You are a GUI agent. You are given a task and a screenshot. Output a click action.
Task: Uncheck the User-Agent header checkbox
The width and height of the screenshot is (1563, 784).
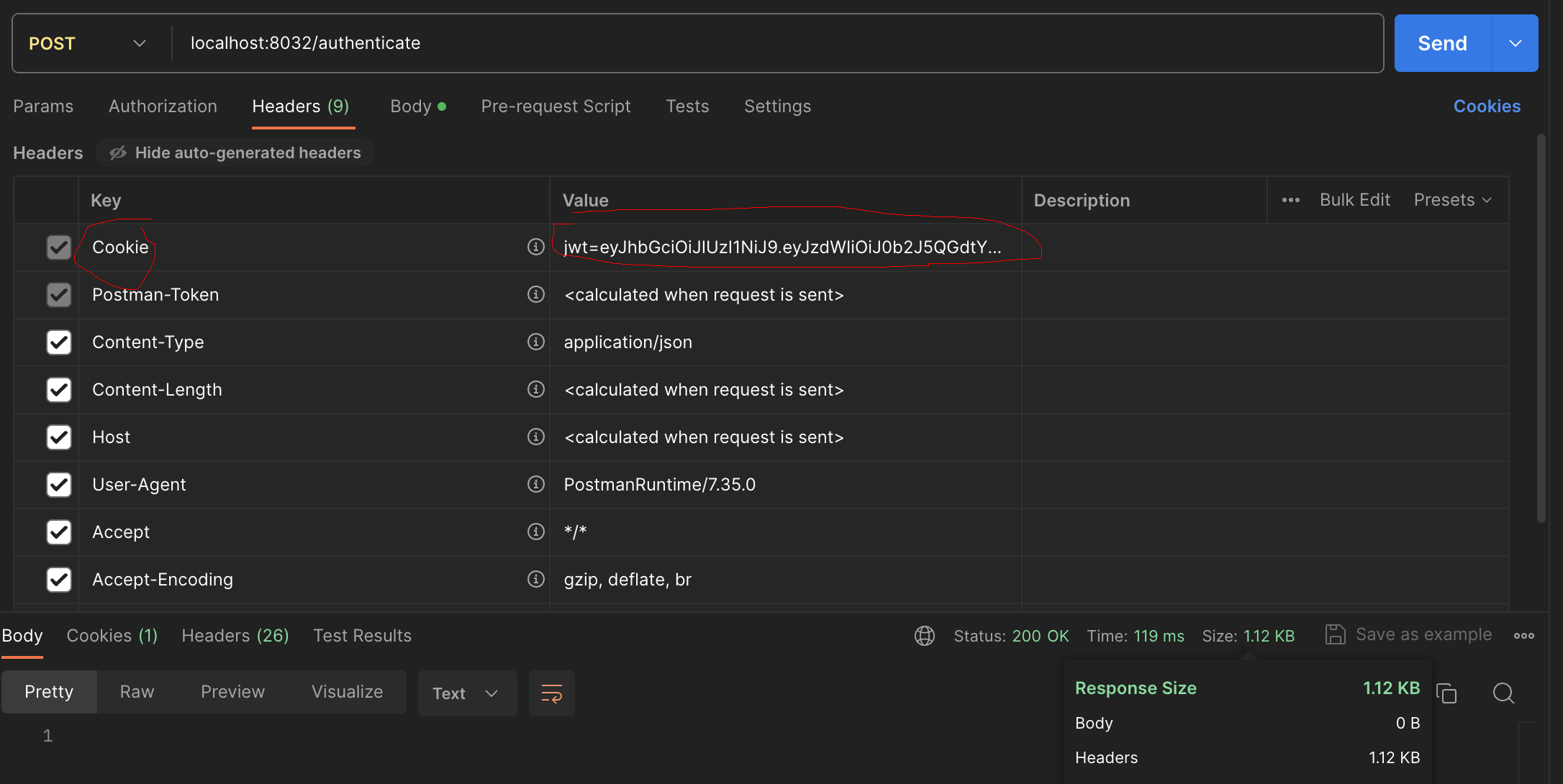59,485
